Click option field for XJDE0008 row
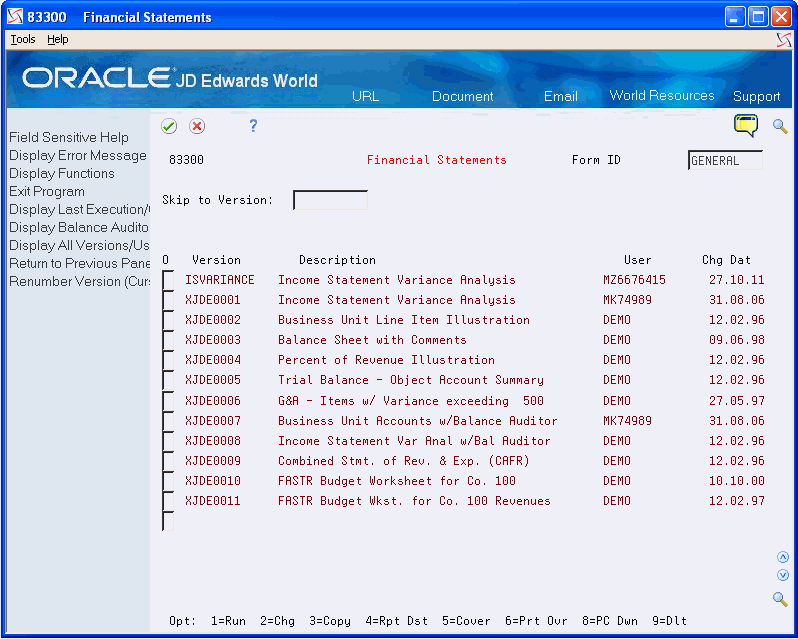 click(168, 441)
